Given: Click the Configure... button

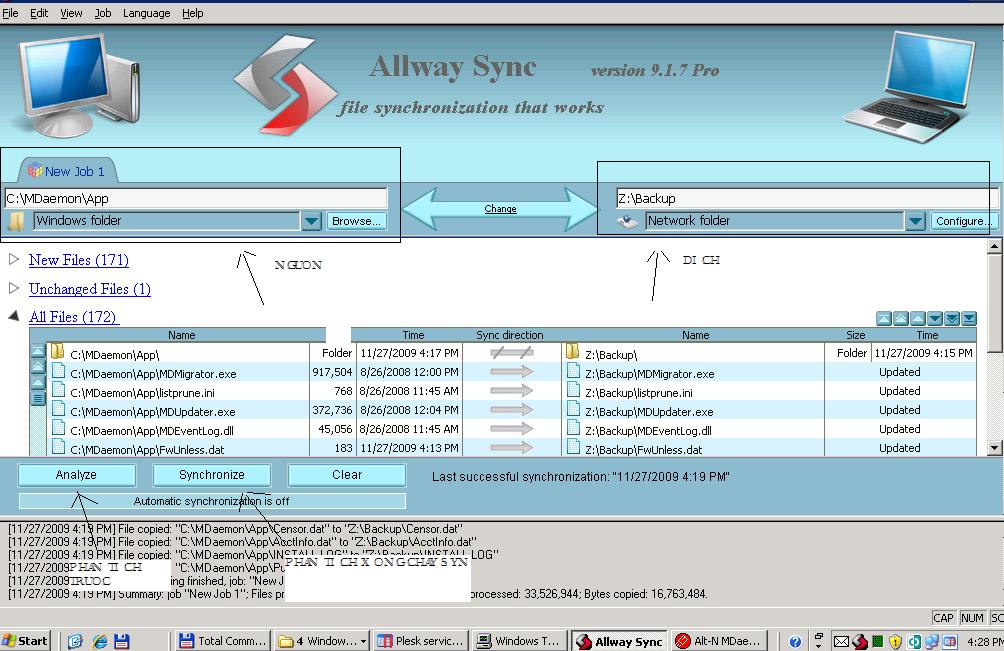Looking at the screenshot, I should (962, 221).
